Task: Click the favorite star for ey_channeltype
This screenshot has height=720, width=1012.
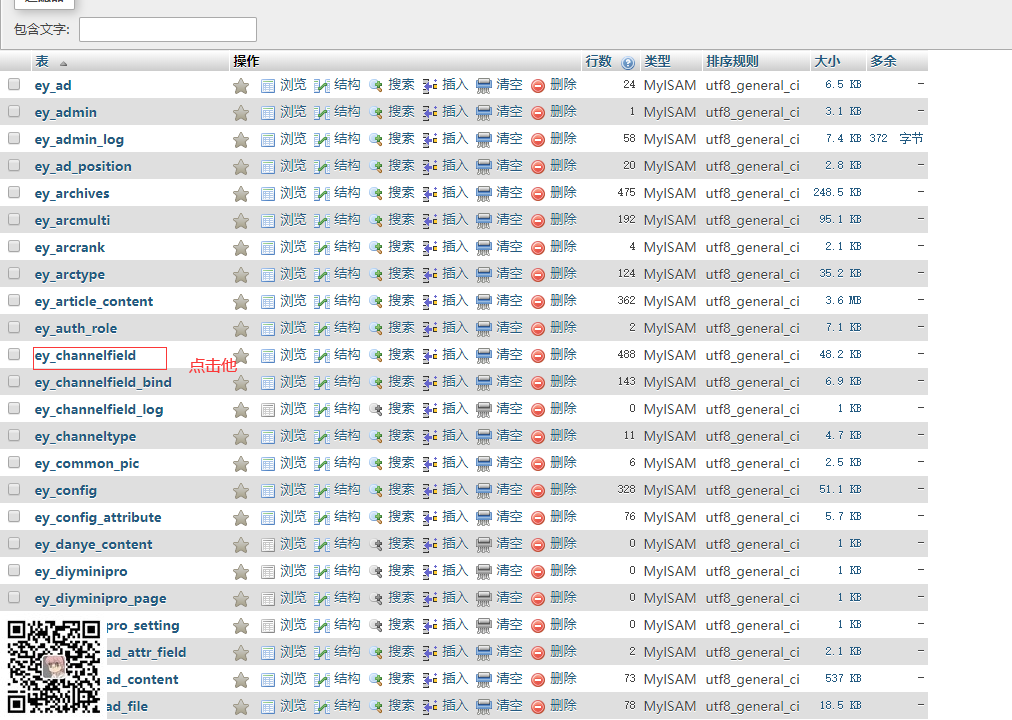Action: coord(240,437)
